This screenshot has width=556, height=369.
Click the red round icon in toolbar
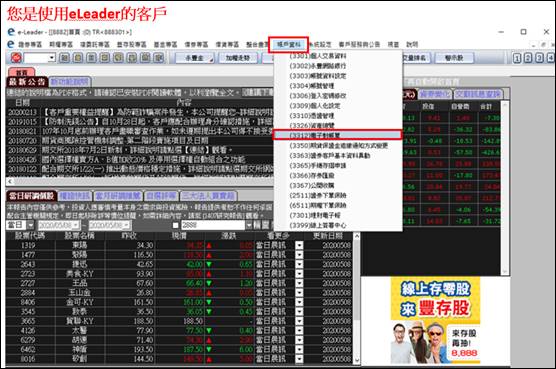pos(16,57)
